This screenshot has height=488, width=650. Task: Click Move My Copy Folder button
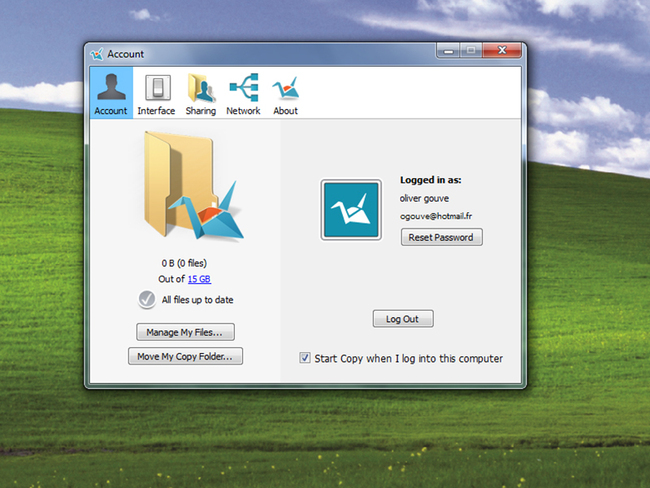(x=185, y=356)
